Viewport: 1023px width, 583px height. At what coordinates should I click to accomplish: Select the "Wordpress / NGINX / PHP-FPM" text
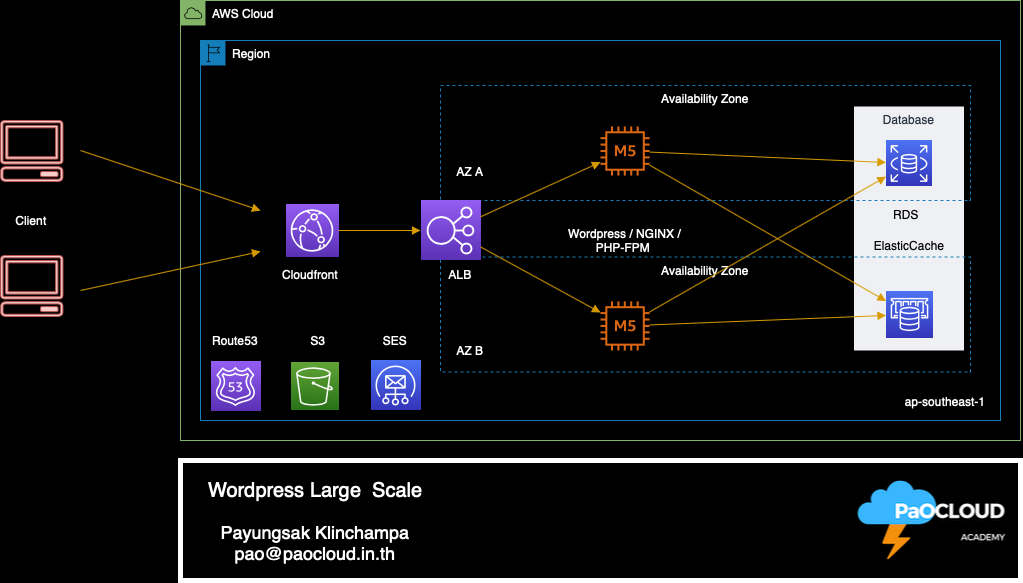[x=624, y=241]
